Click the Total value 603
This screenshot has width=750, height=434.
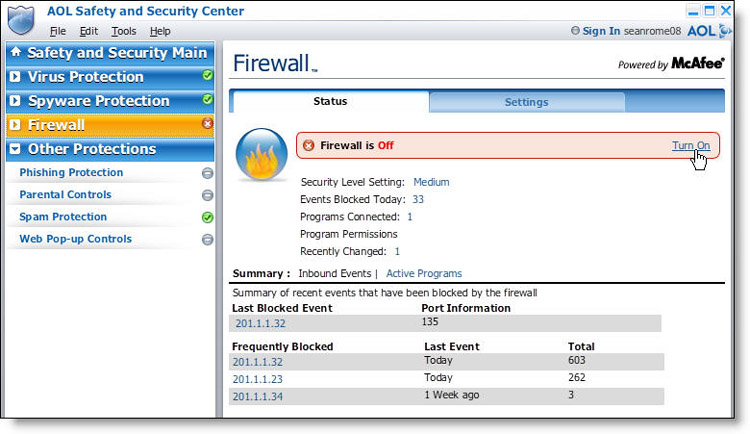[577, 360]
